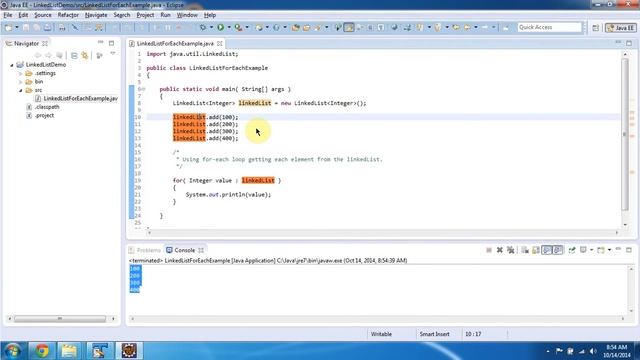
Task: Toggle Scroll Lock in Console toolbar
Action: tap(536, 250)
